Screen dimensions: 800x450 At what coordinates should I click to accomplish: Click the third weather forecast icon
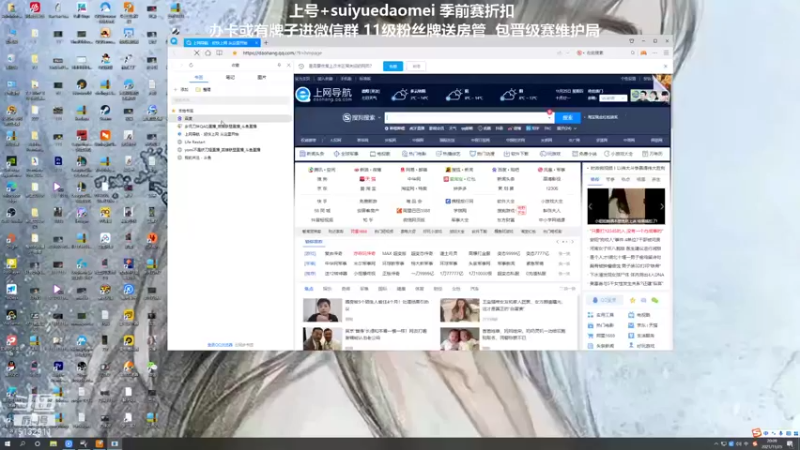(x=508, y=94)
